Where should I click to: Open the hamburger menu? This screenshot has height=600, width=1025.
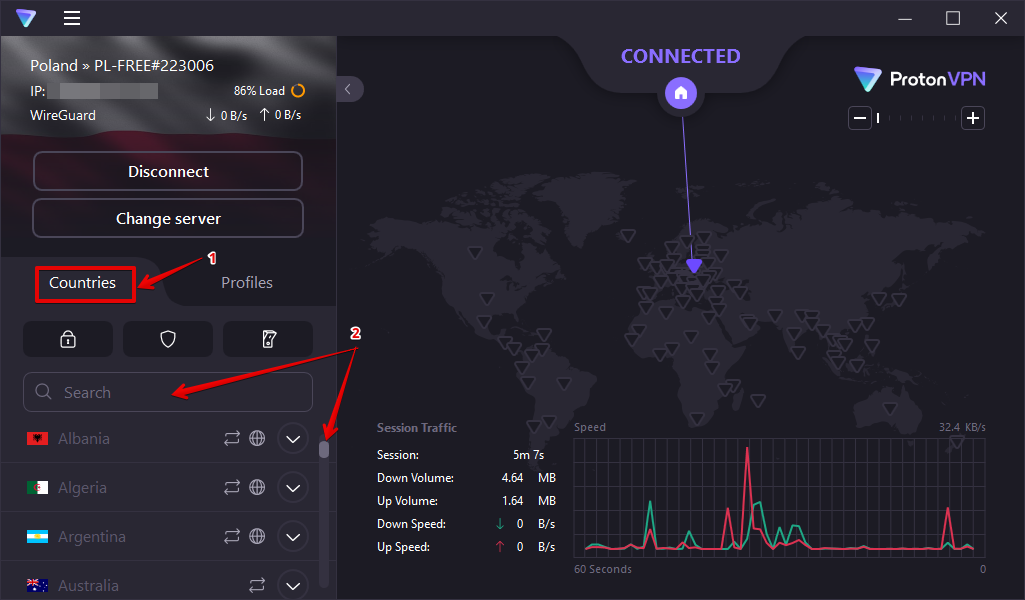[x=71, y=18]
